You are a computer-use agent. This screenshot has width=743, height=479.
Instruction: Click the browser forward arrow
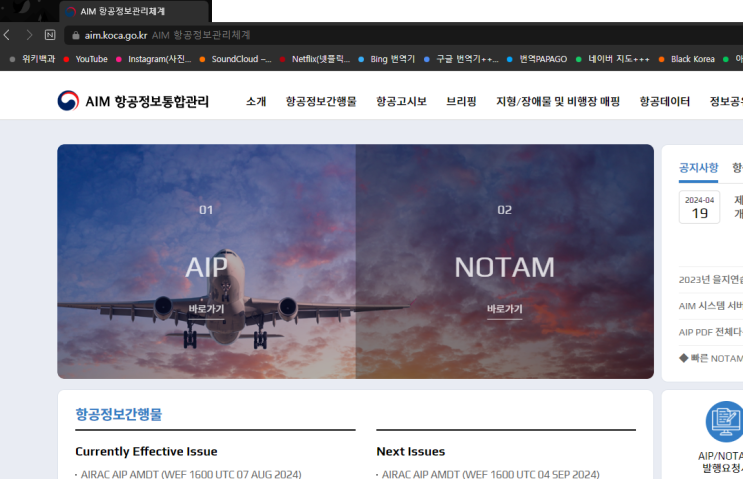coord(29,35)
